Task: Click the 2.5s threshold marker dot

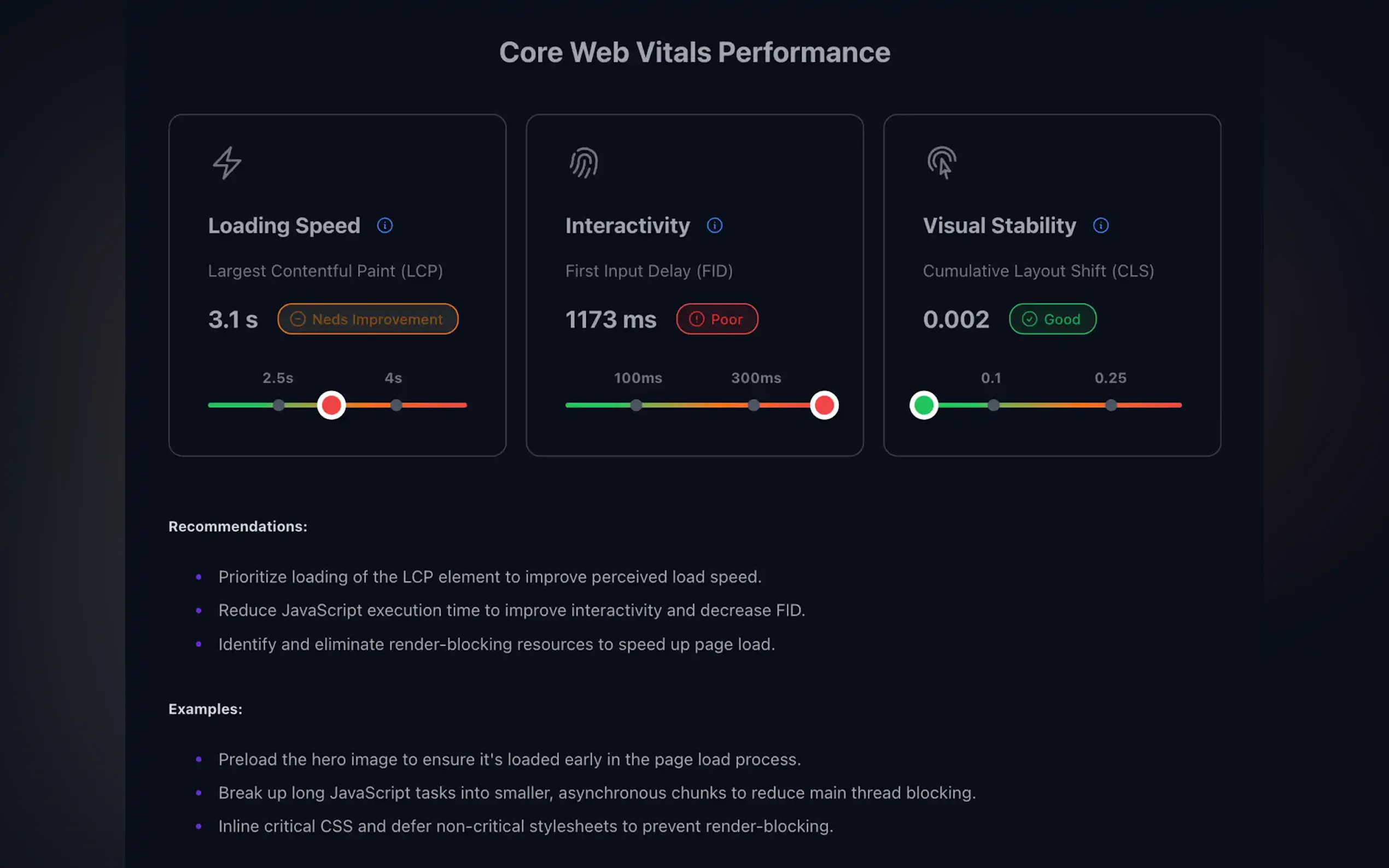Action: 278,405
